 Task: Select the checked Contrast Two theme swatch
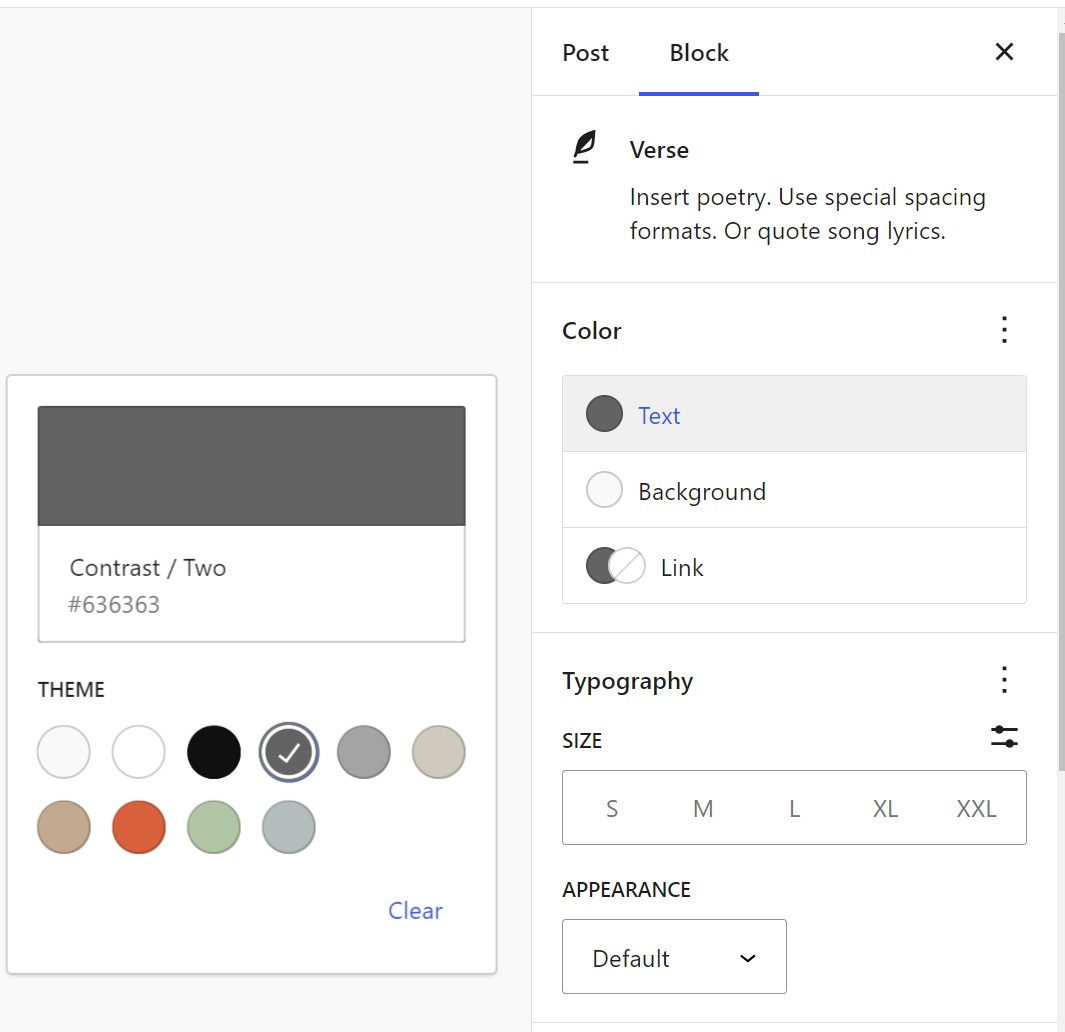click(x=288, y=752)
